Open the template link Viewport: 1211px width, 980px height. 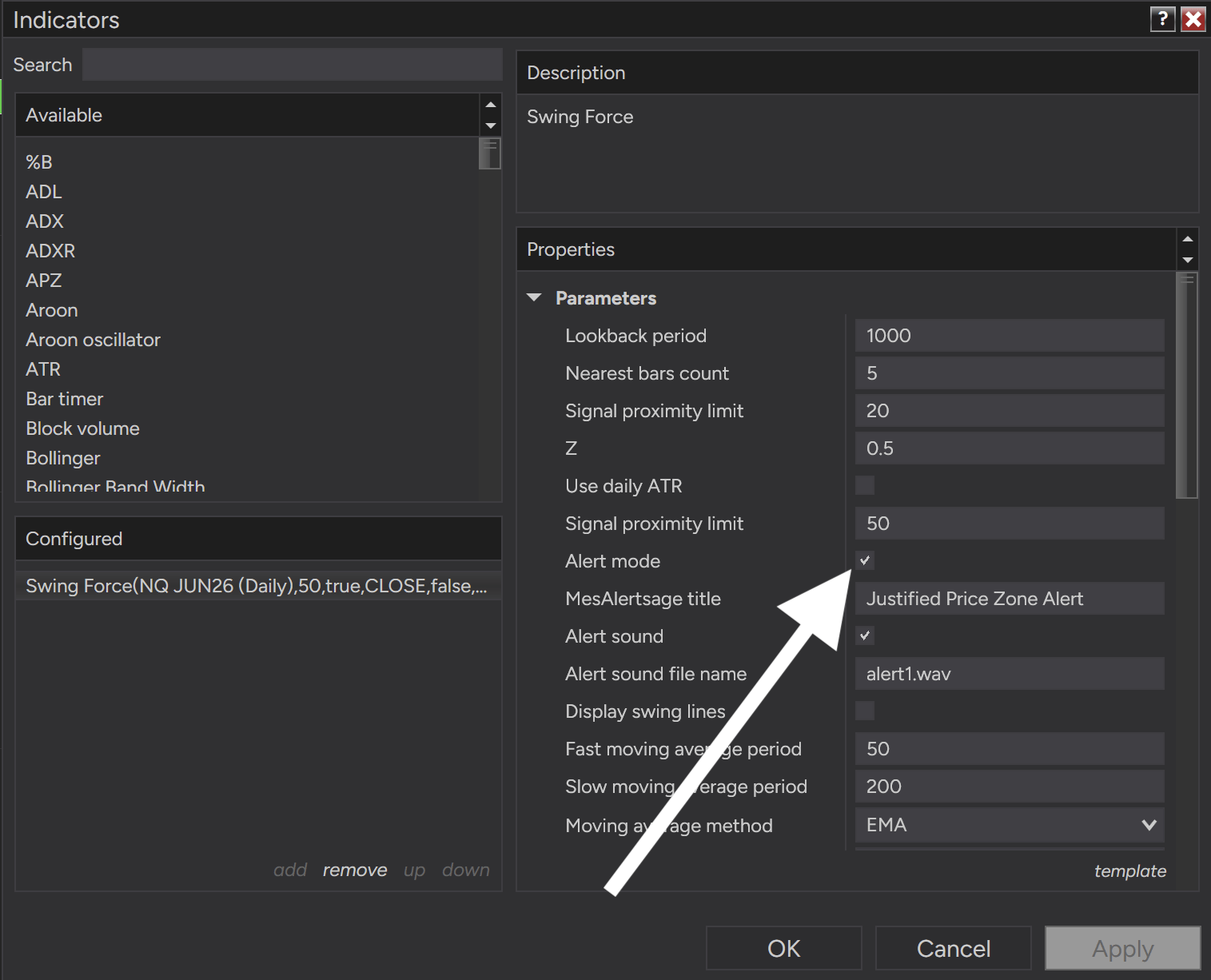click(1130, 871)
